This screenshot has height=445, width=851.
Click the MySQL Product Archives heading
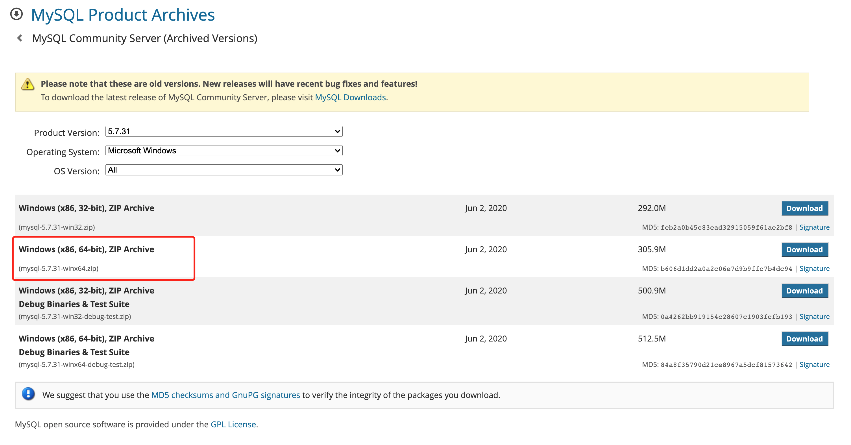(123, 15)
